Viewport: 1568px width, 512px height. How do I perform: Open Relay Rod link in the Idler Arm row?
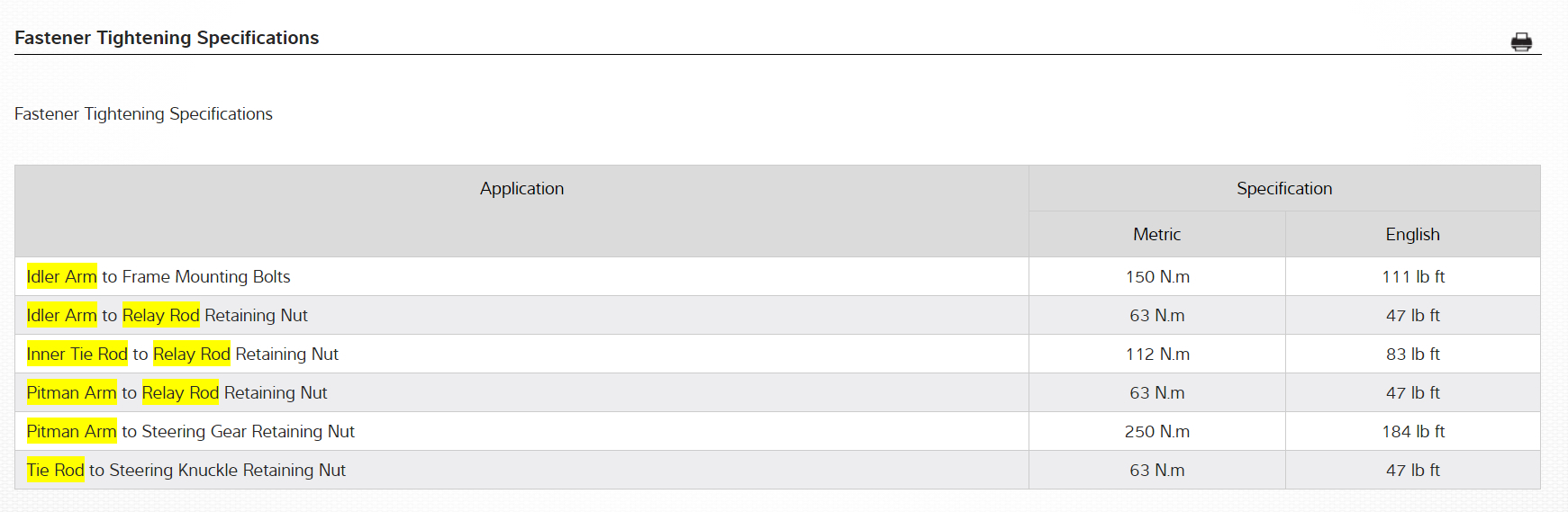pos(160,316)
